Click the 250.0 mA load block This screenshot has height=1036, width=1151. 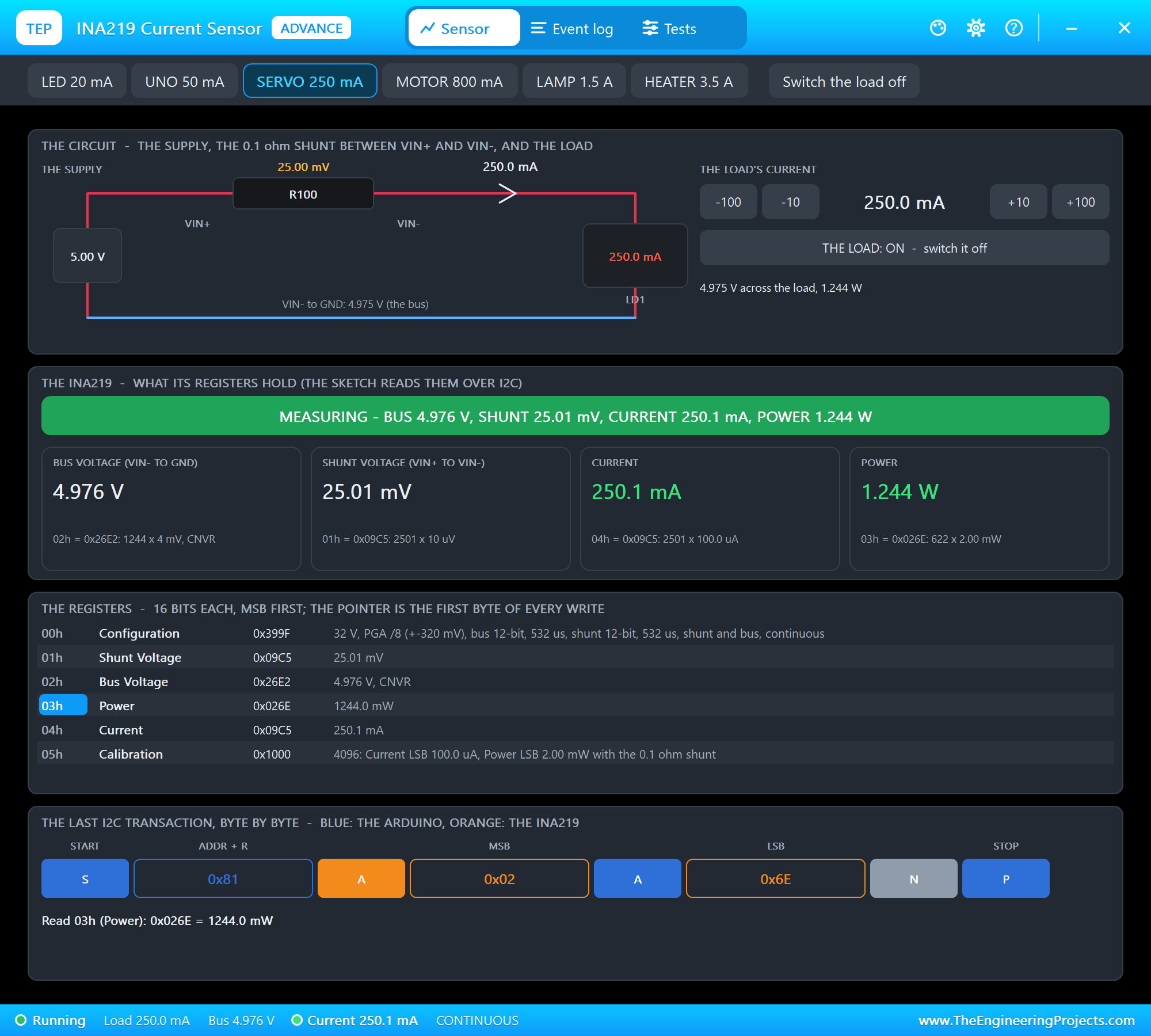635,256
